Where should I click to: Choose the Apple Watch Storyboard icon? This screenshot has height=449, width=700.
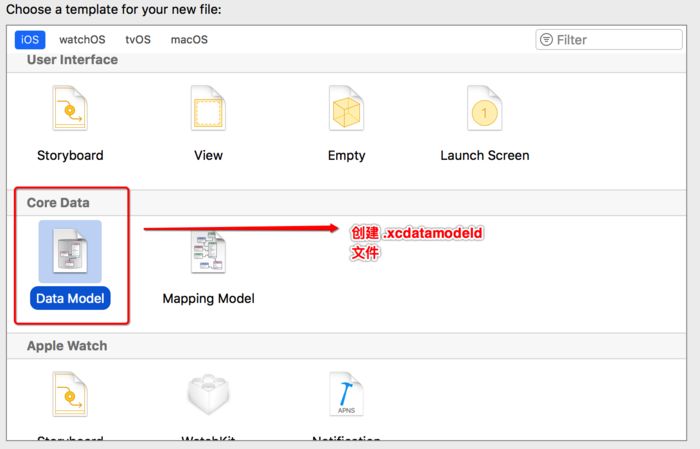tap(70, 394)
